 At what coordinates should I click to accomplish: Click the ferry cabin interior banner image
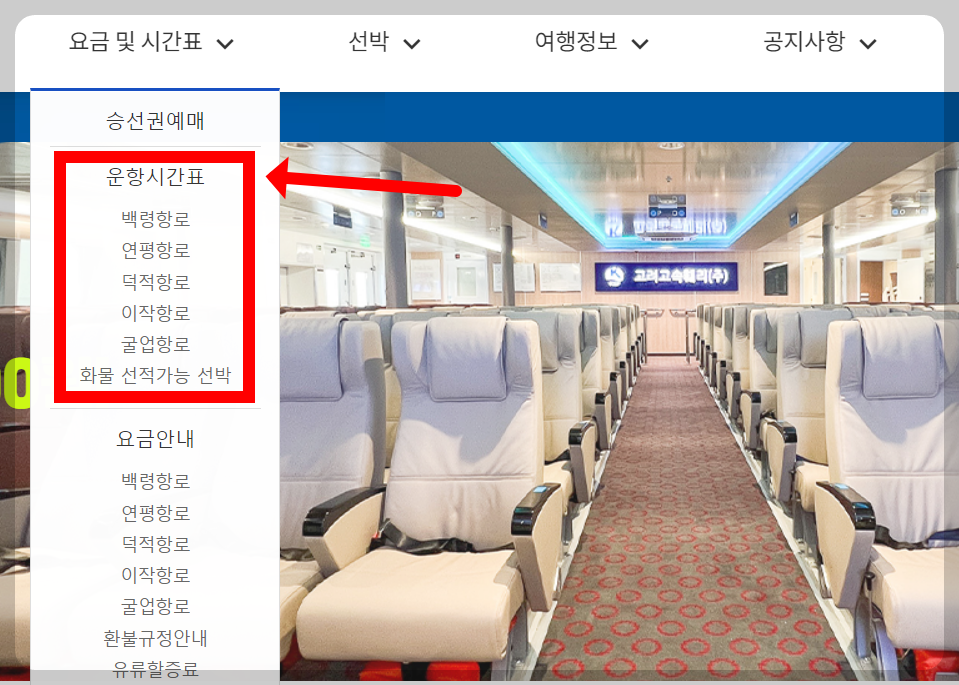(x=618, y=411)
